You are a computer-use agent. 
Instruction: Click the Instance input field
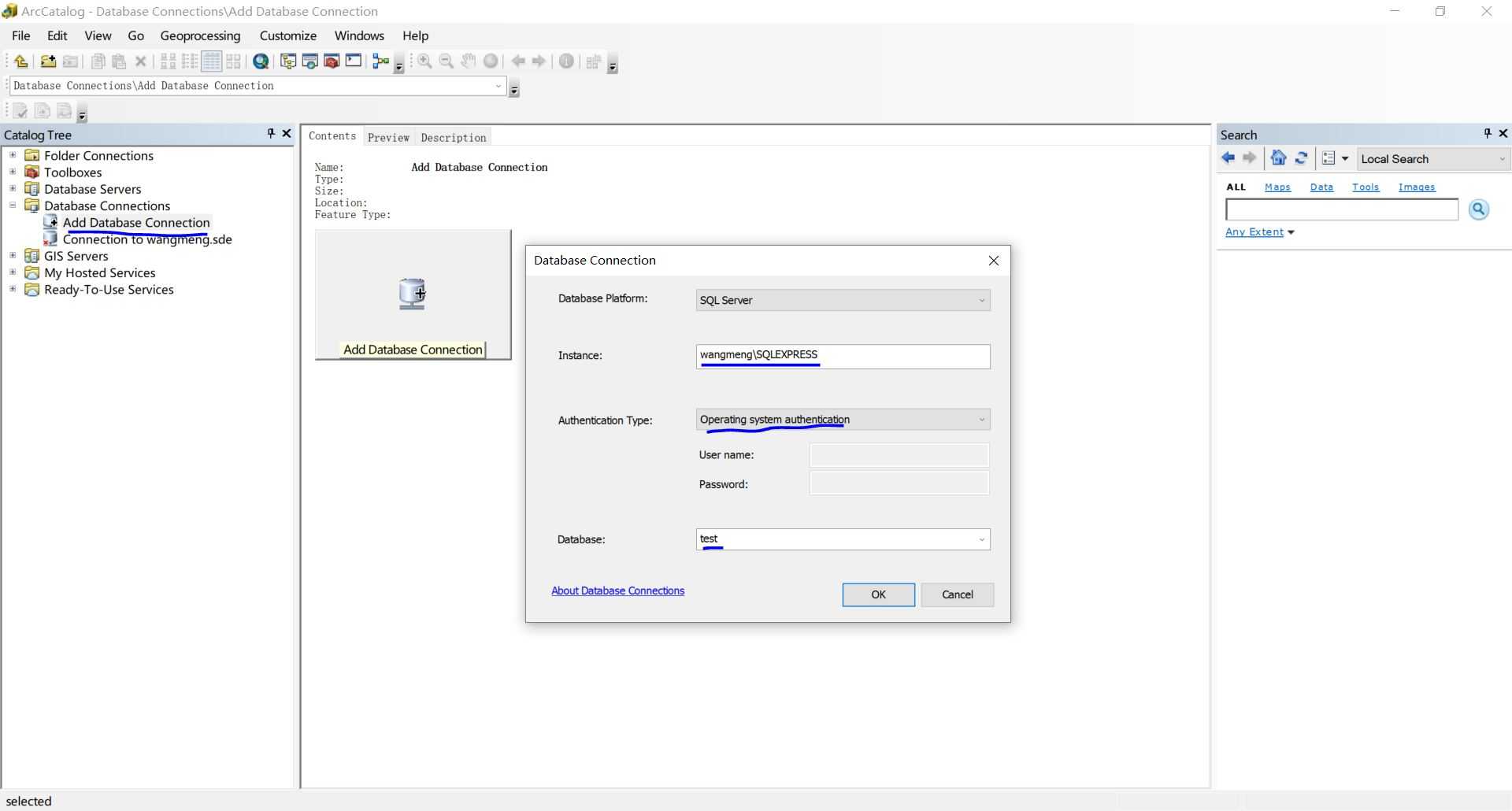[843, 356]
